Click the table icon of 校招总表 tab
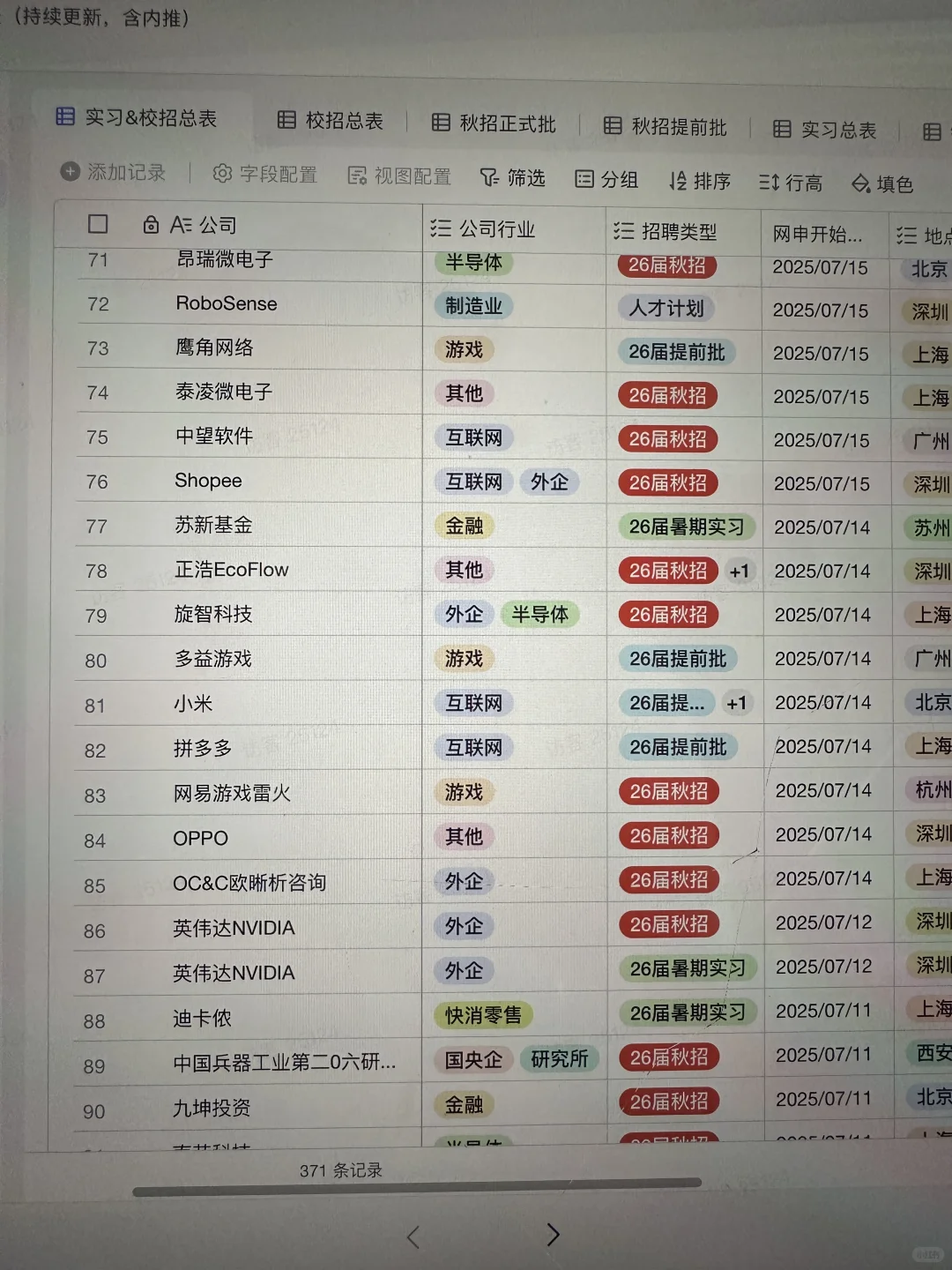Viewport: 952px width, 1270px height. pyautogui.click(x=286, y=120)
